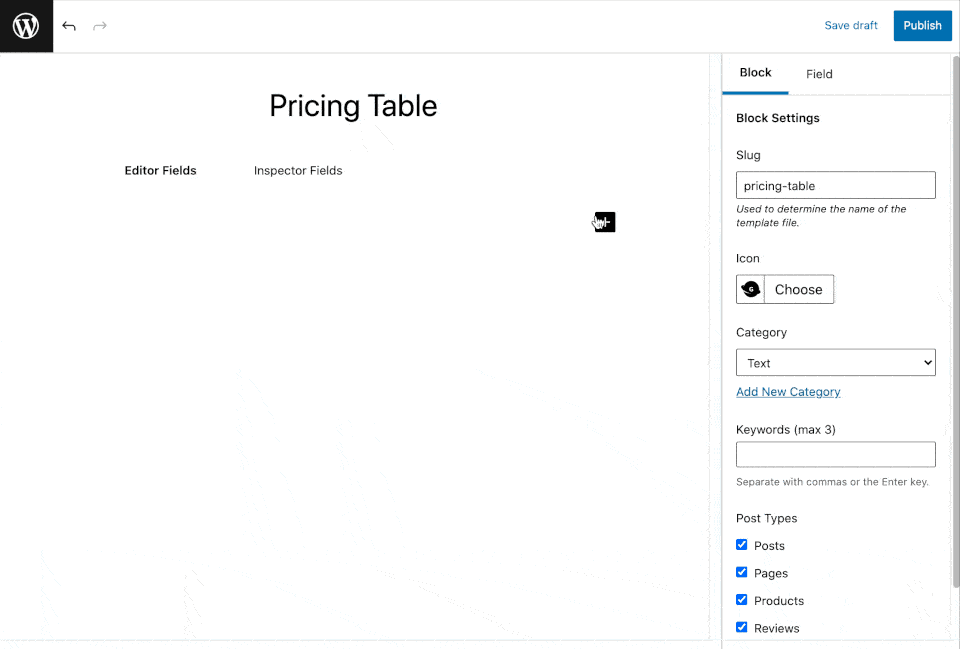
Task: Switch to the Block tab
Action: 755,73
